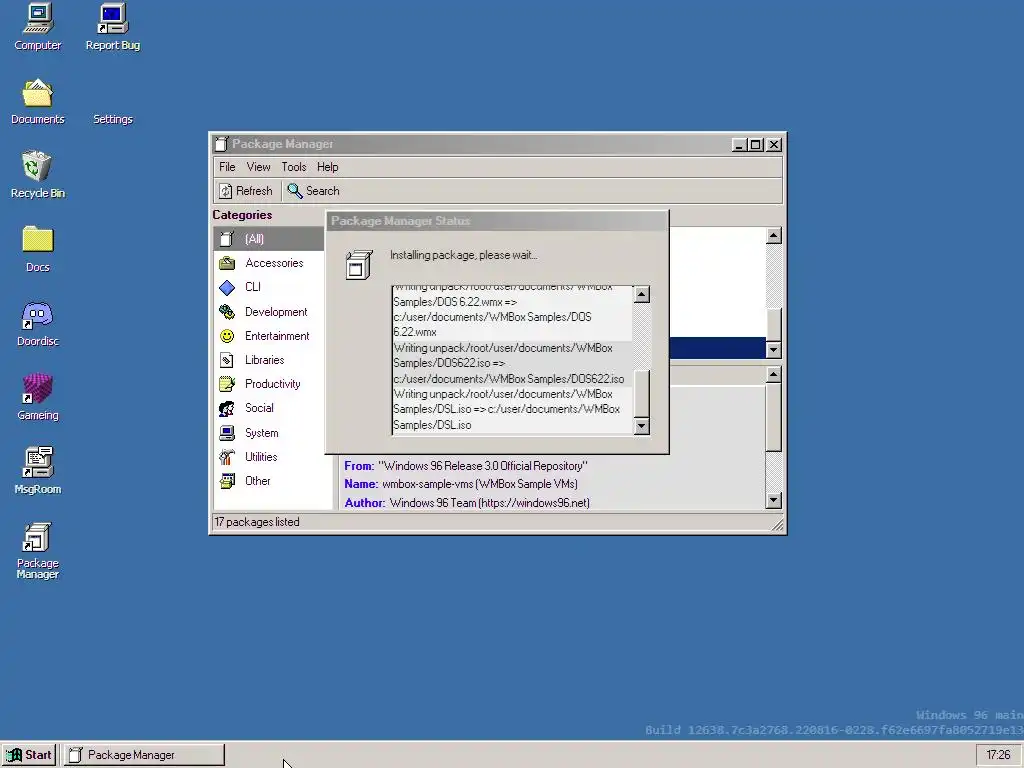Click package list scroll up arrow
The image size is (1024, 768).
click(x=773, y=236)
